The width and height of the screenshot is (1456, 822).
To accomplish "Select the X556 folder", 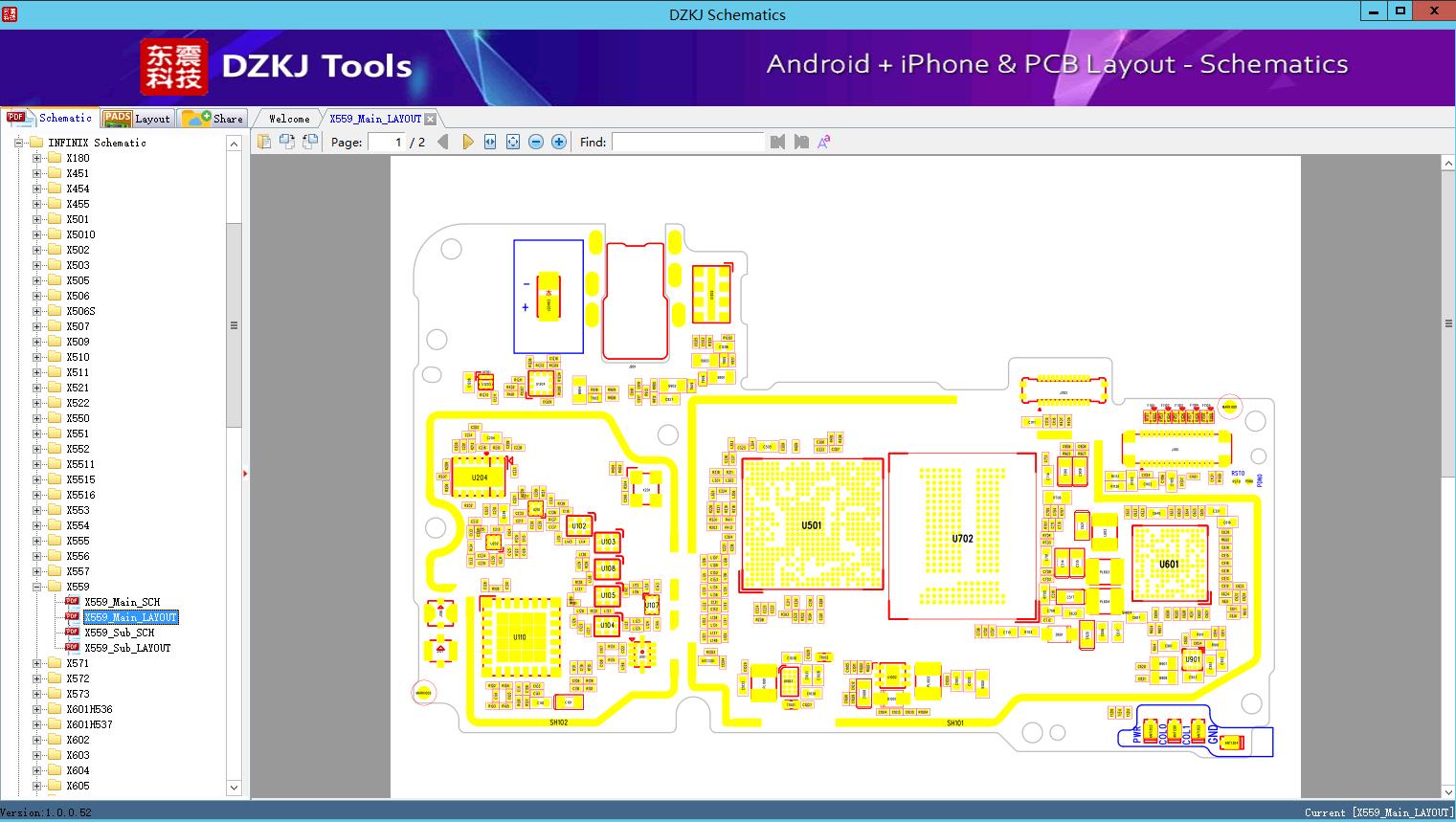I will click(78, 556).
